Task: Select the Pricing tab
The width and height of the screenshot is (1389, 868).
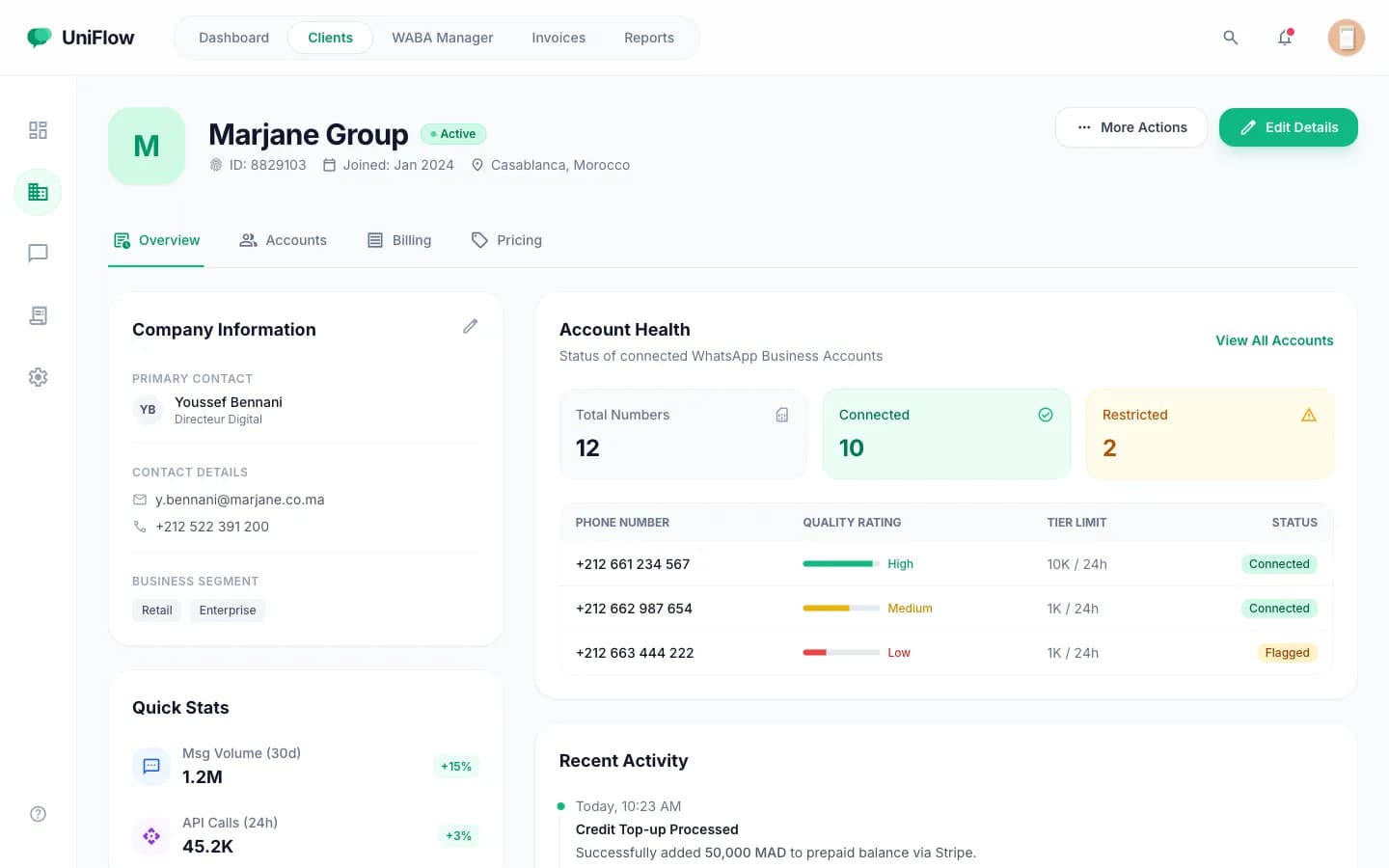Action: point(505,239)
